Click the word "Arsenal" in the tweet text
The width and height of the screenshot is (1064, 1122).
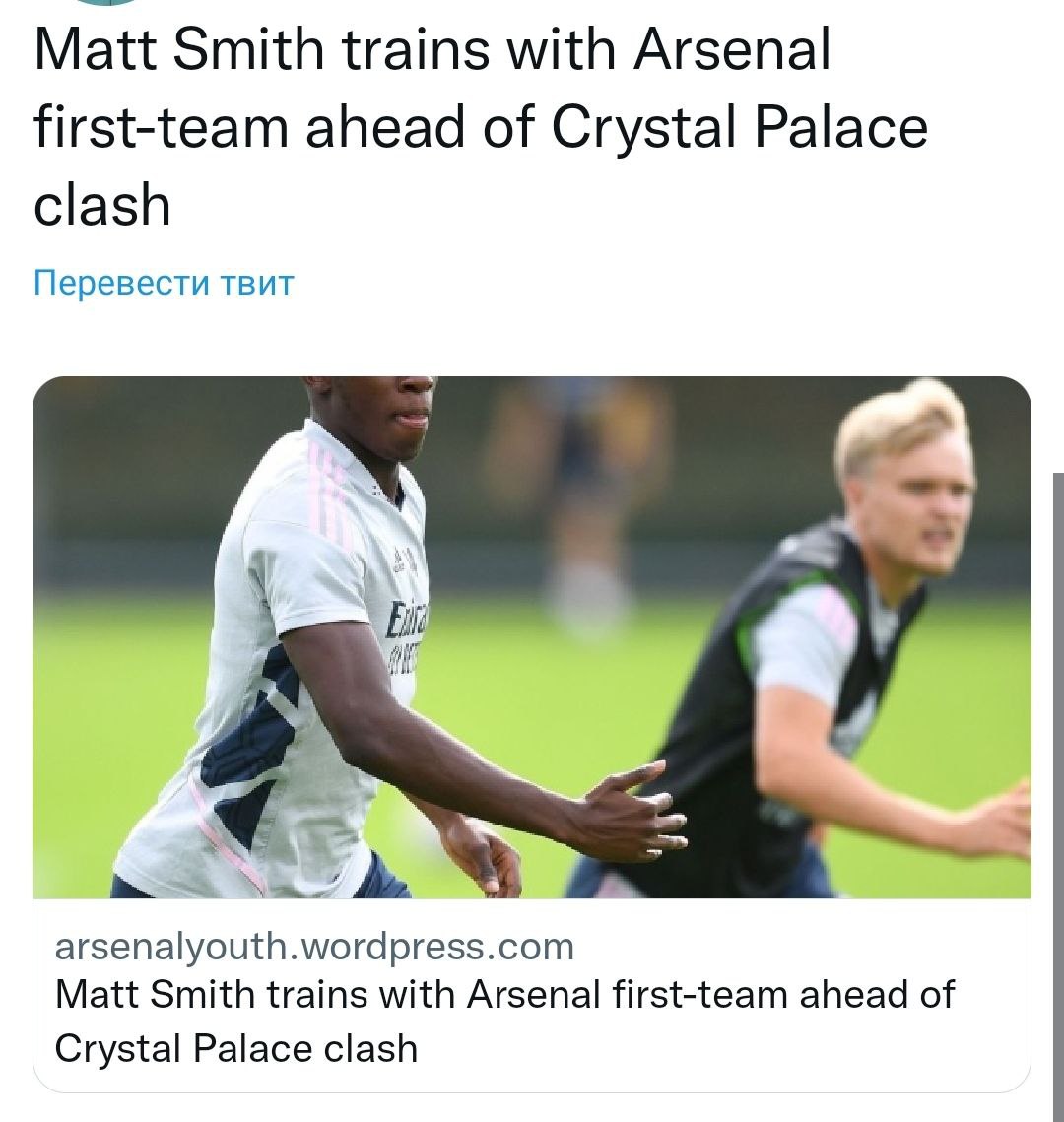[x=732, y=52]
